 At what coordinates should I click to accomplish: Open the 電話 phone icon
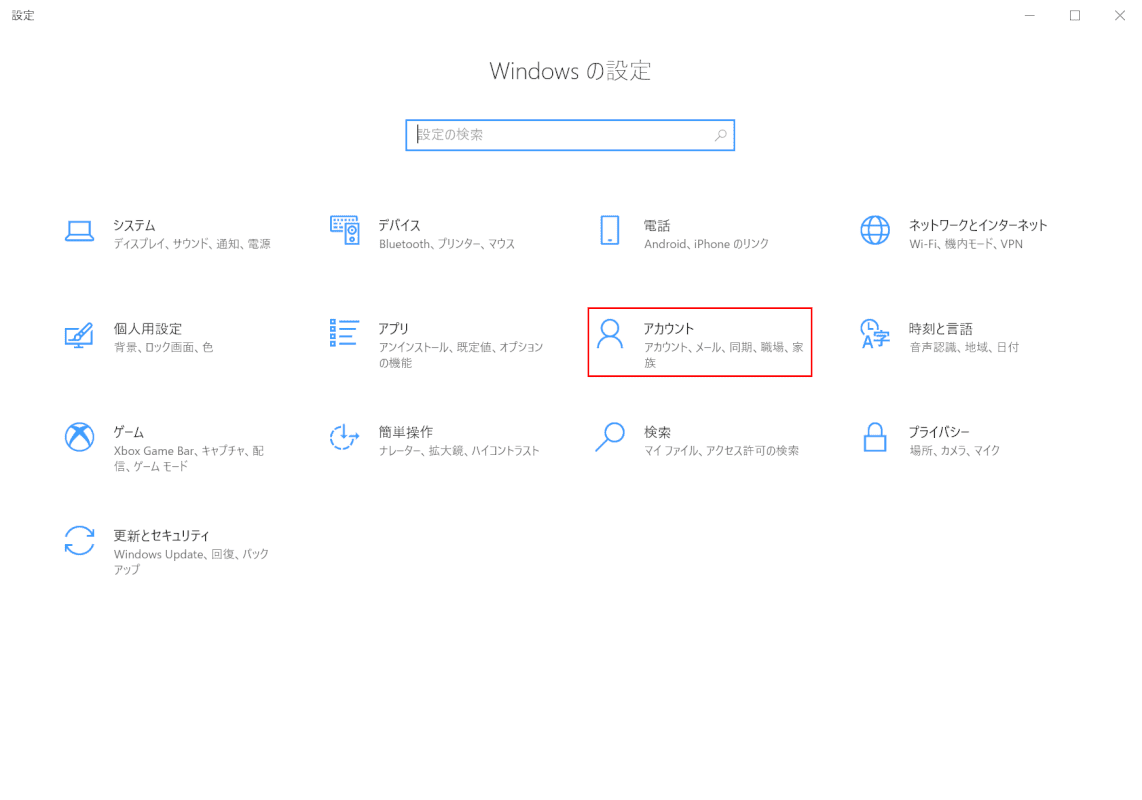(x=610, y=230)
